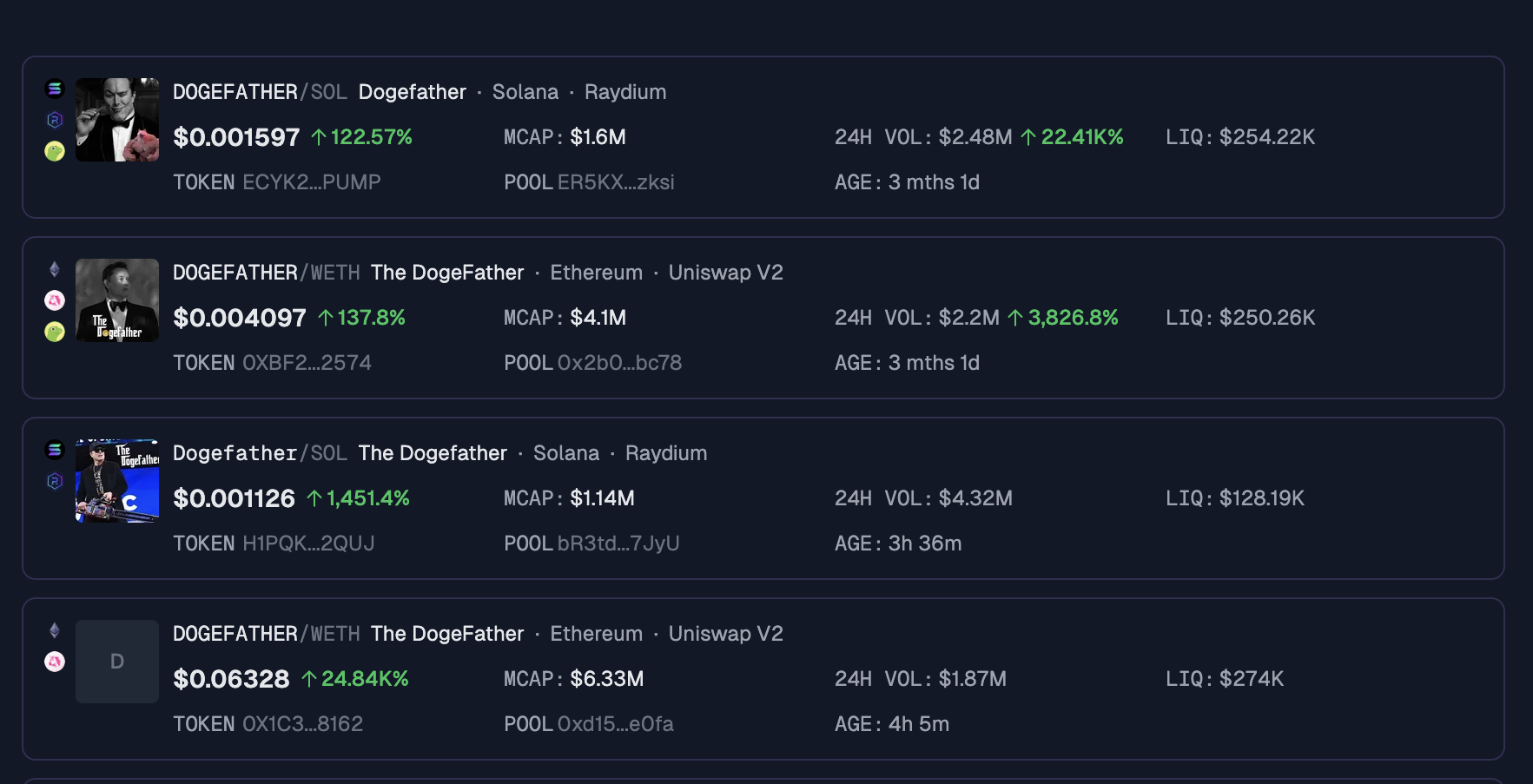Click the CoinGecko icon on the first DOGEFATHER/SOL card

point(55,151)
